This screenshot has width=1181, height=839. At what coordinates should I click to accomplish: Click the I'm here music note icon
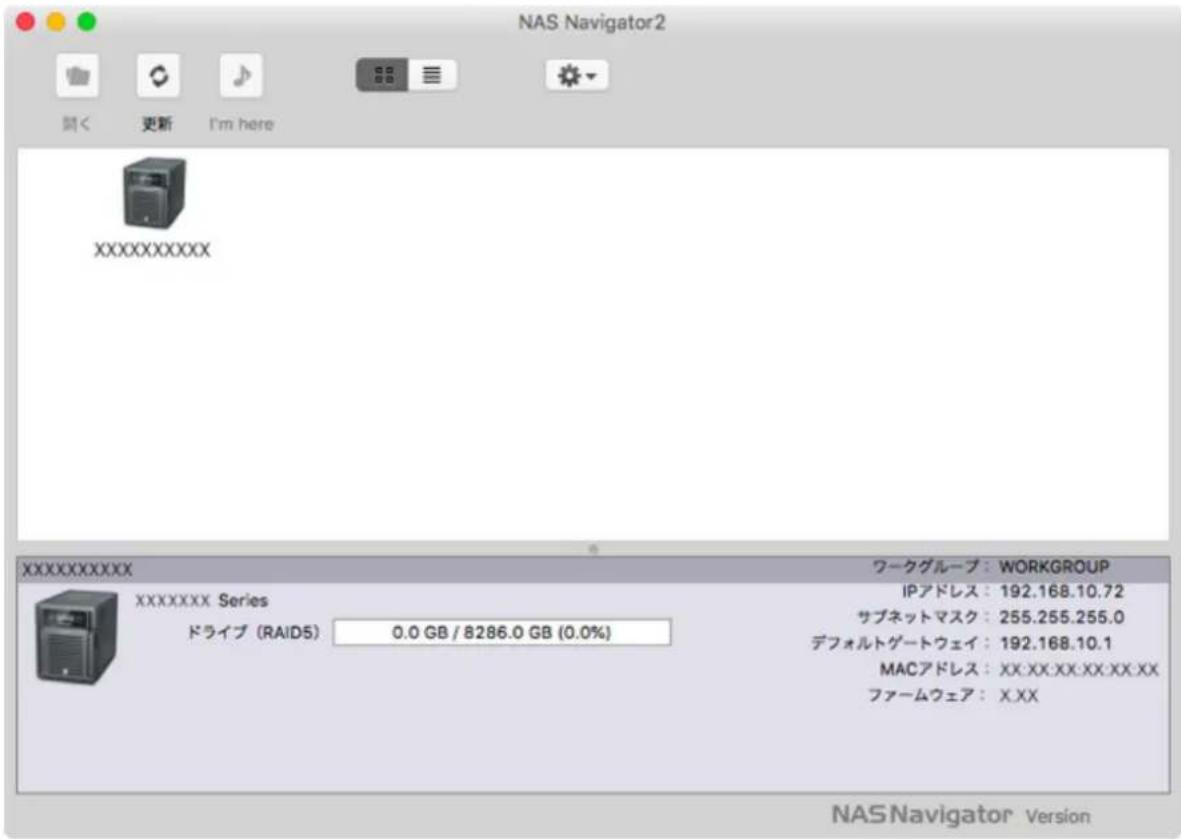coord(241,75)
